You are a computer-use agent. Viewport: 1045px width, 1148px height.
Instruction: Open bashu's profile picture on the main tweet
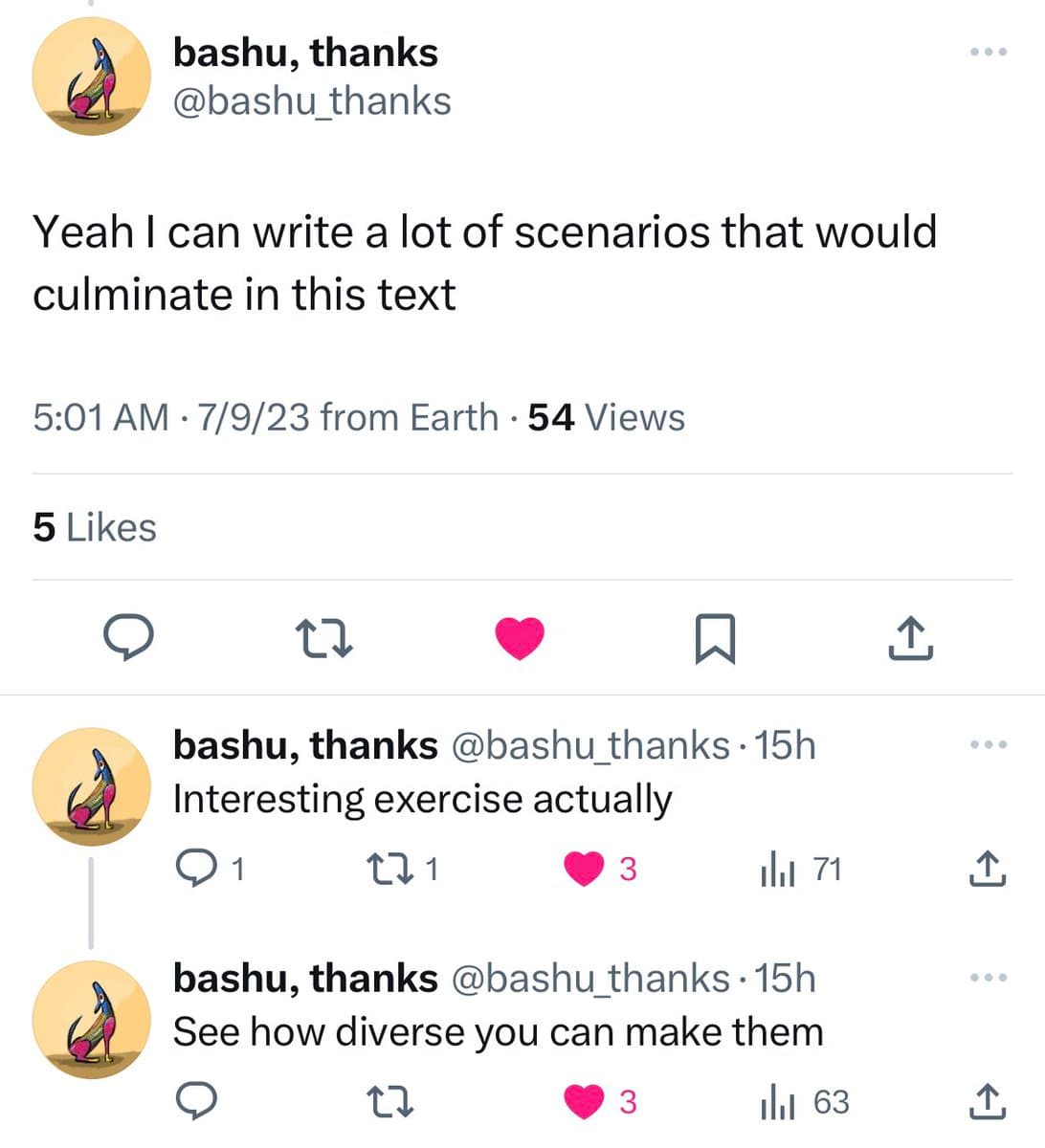[x=91, y=75]
